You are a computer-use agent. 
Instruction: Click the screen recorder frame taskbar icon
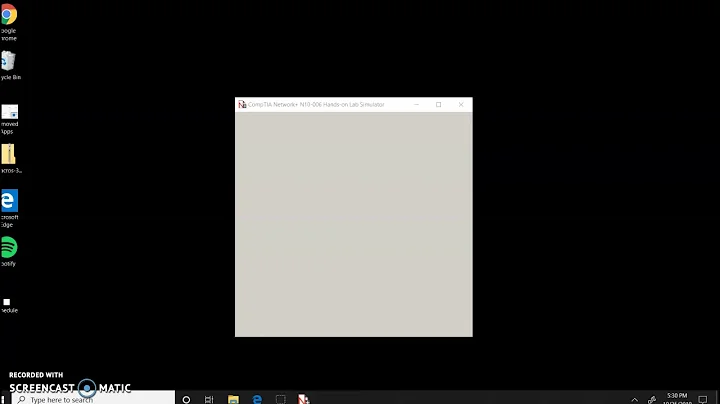tap(281, 399)
